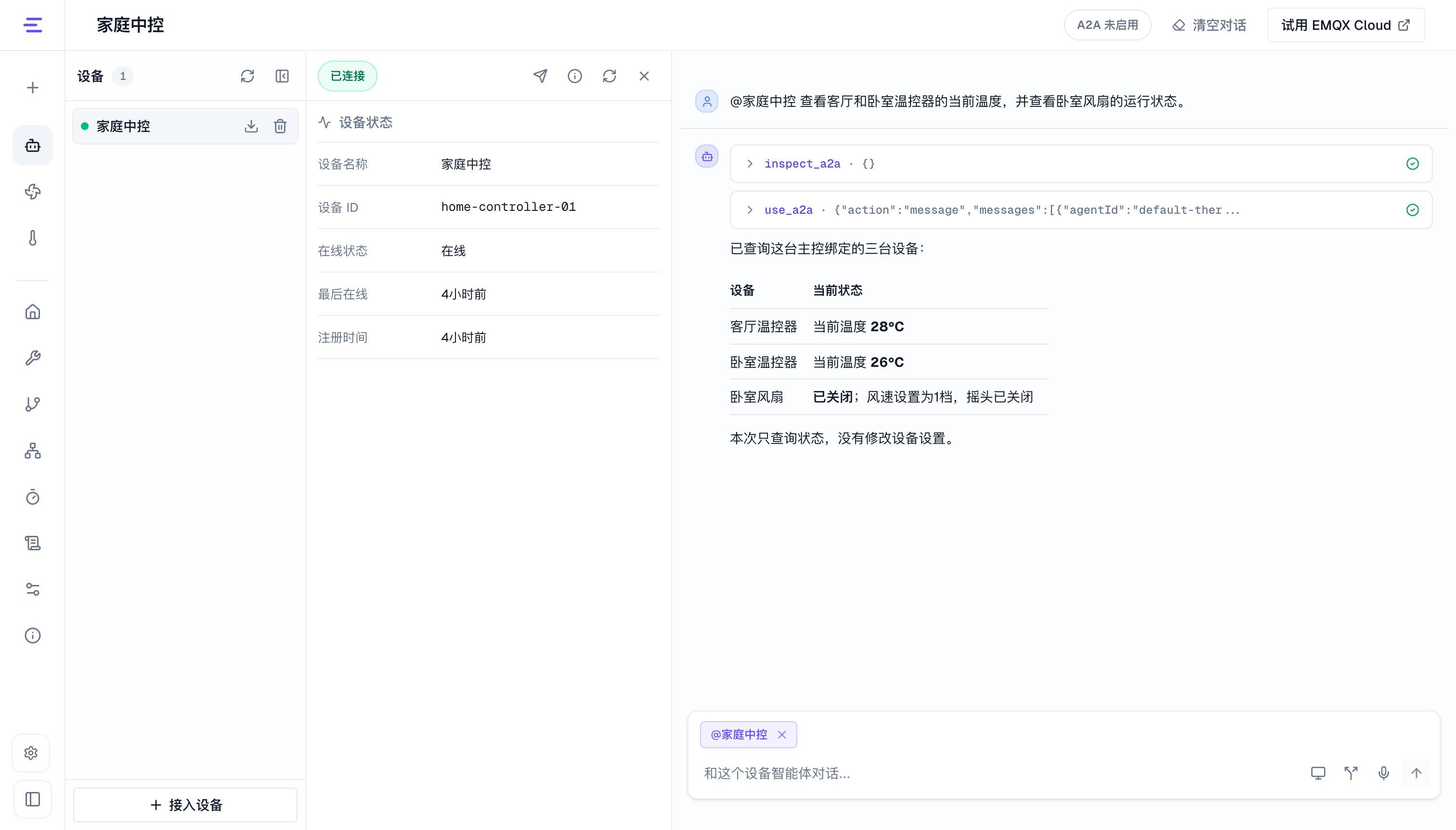Open the thermometer icon in sidebar

coord(32,238)
